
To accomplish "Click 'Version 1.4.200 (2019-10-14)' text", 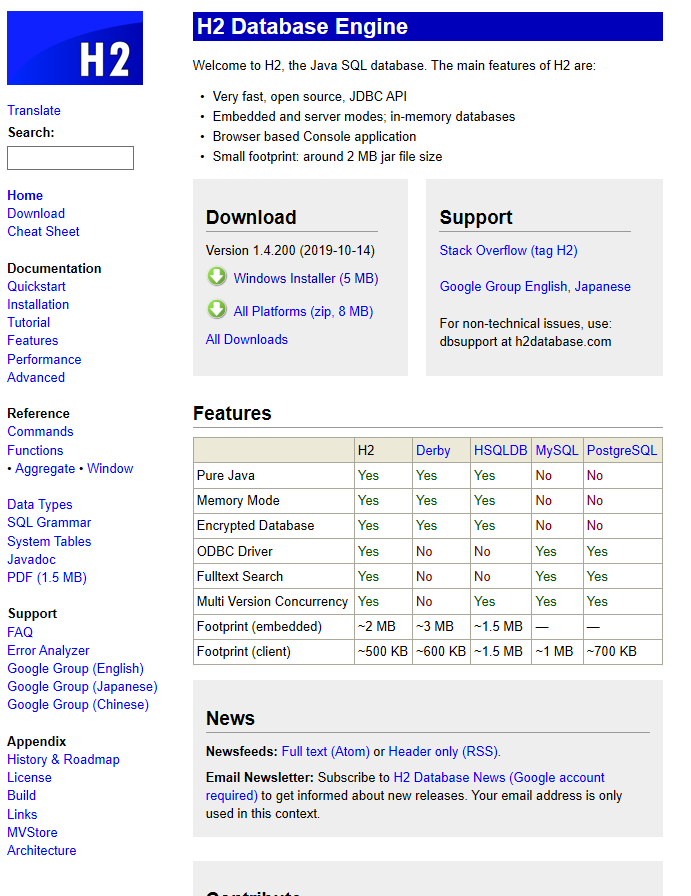I will [290, 250].
